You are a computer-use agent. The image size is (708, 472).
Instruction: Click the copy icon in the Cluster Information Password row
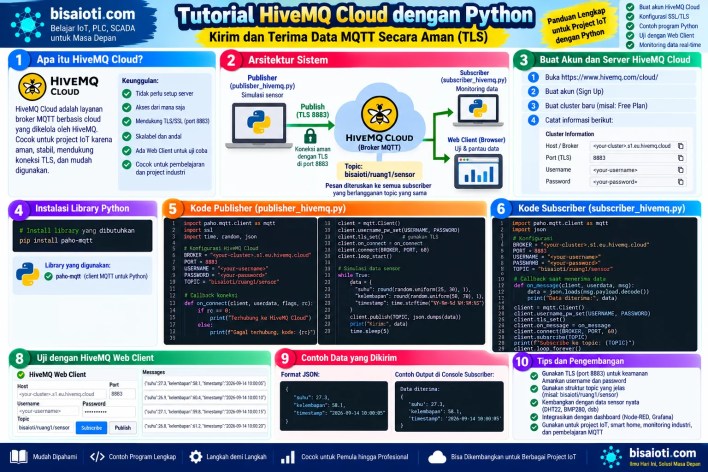(x=680, y=182)
